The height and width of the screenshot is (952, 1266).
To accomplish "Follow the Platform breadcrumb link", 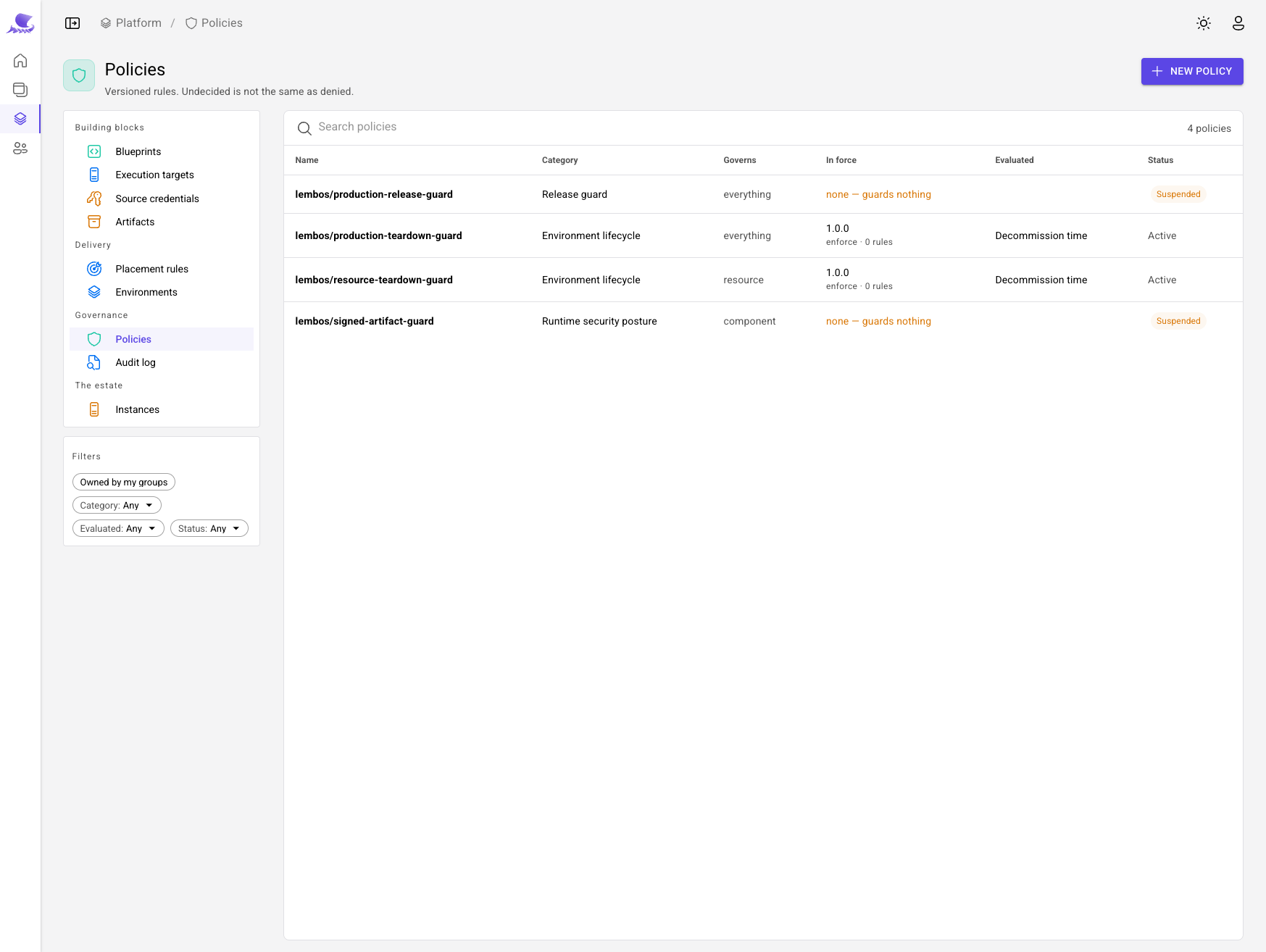I will [131, 23].
